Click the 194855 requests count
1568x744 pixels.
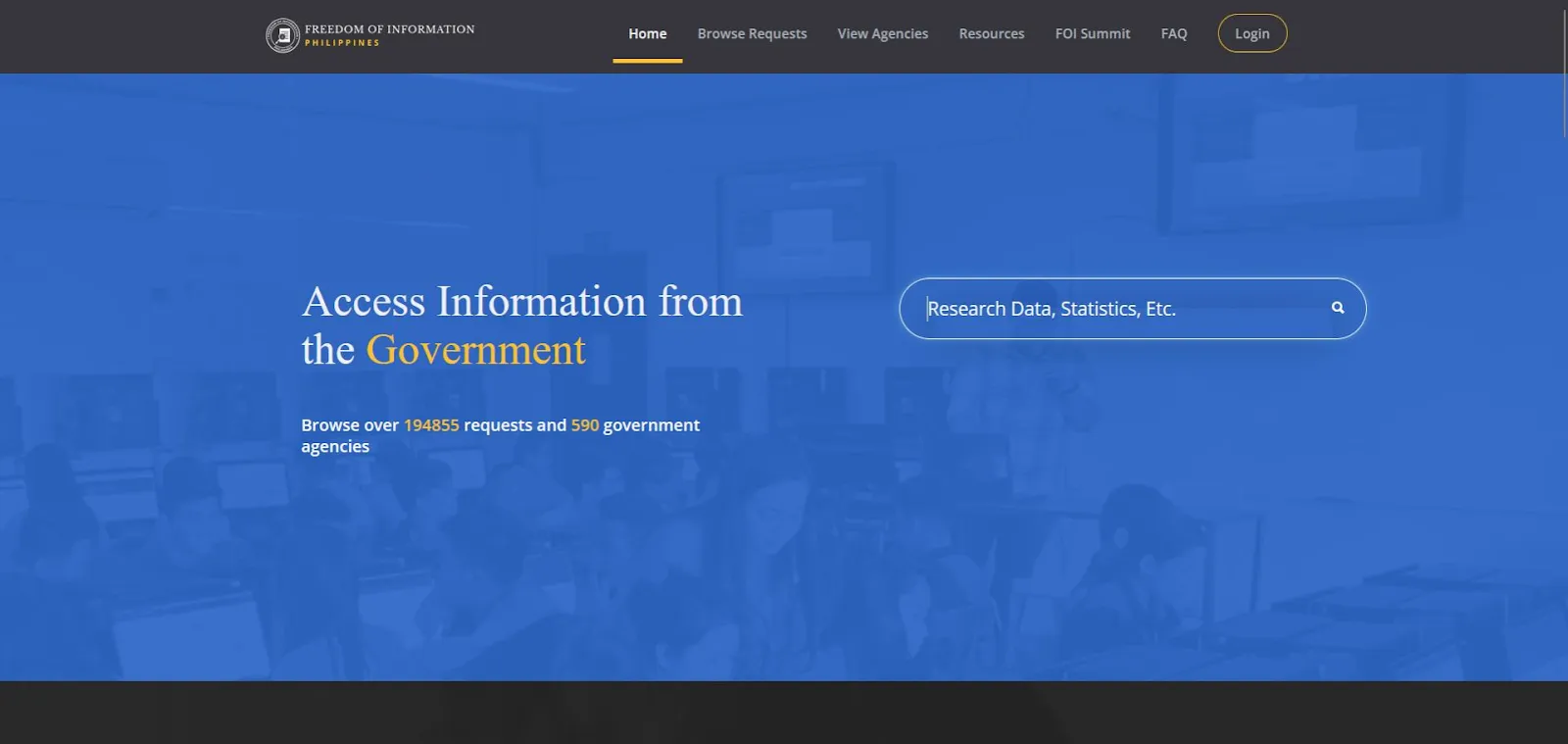tap(431, 425)
